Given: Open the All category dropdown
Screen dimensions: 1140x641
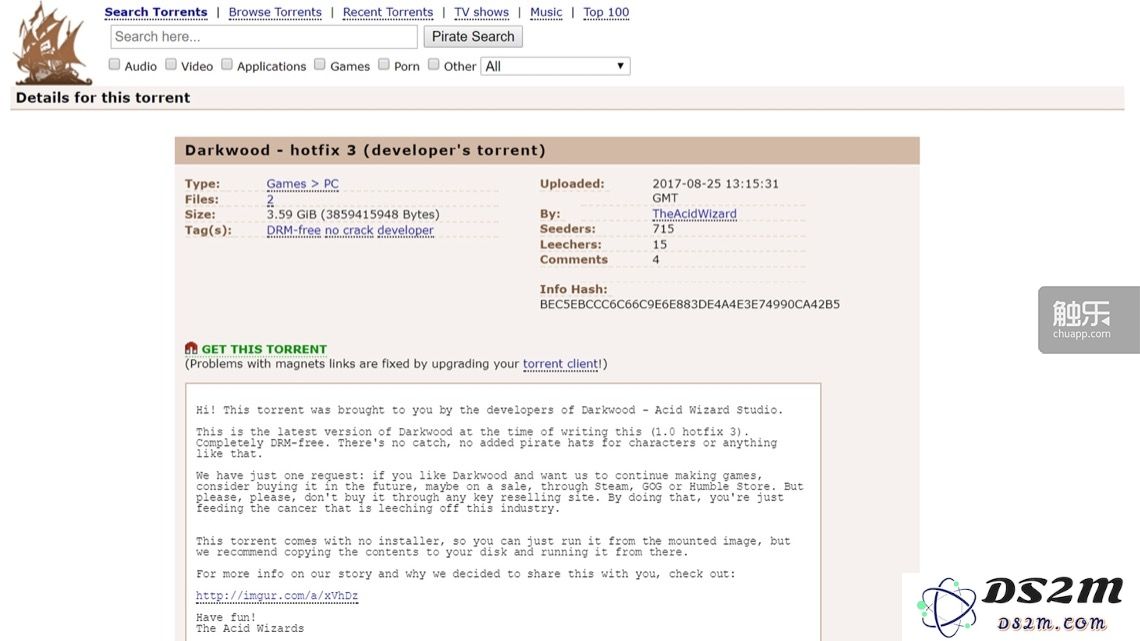Looking at the screenshot, I should coord(555,66).
